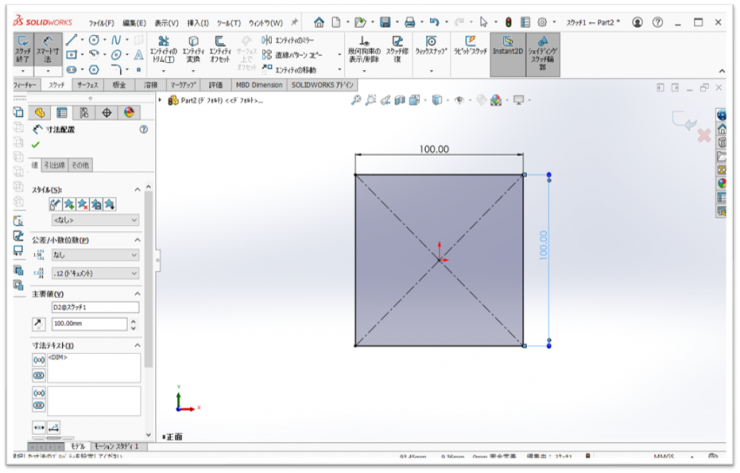Click the Home icon in title bar

[319, 21]
